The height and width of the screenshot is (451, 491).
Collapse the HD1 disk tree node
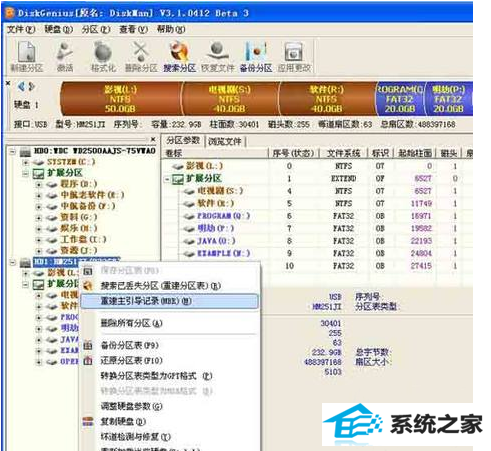(12, 262)
